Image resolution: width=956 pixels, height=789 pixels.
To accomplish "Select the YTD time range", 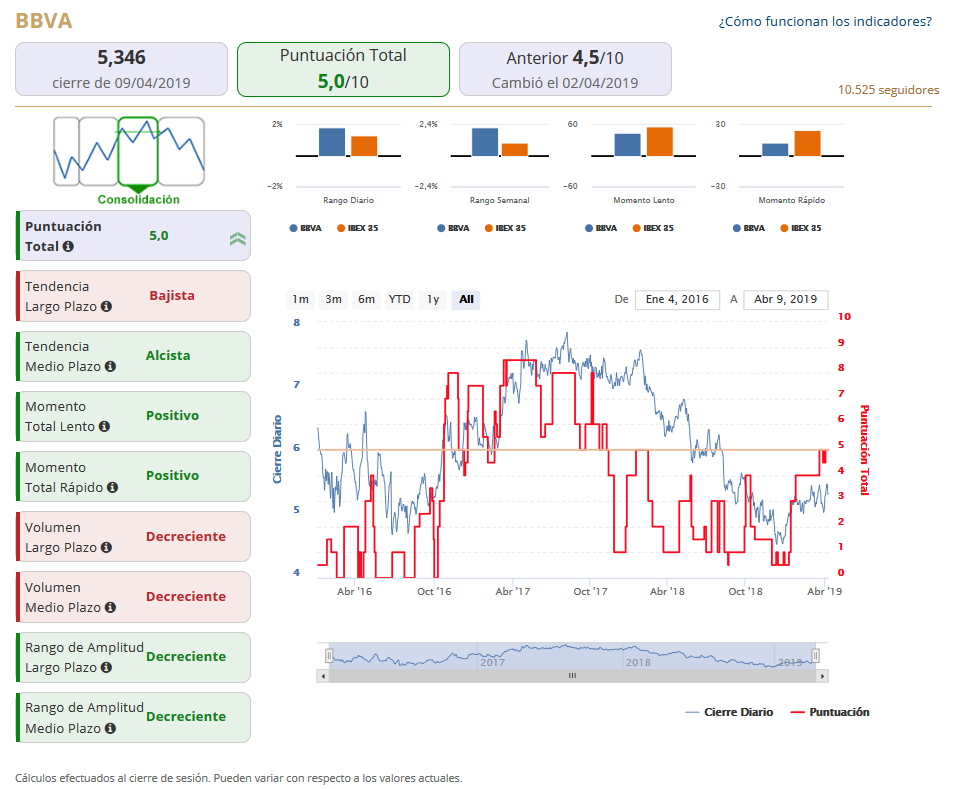I will point(399,299).
